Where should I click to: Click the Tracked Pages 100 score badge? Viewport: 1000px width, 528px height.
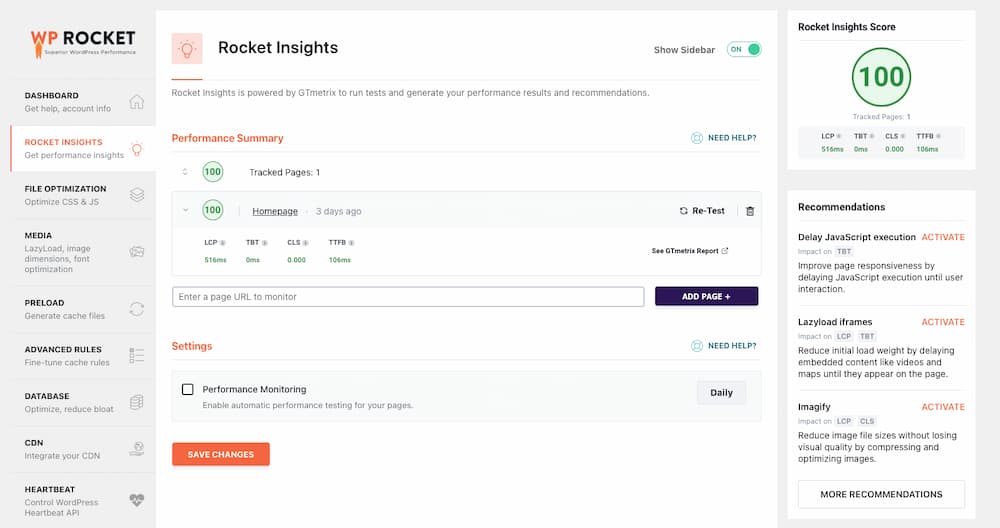click(212, 172)
